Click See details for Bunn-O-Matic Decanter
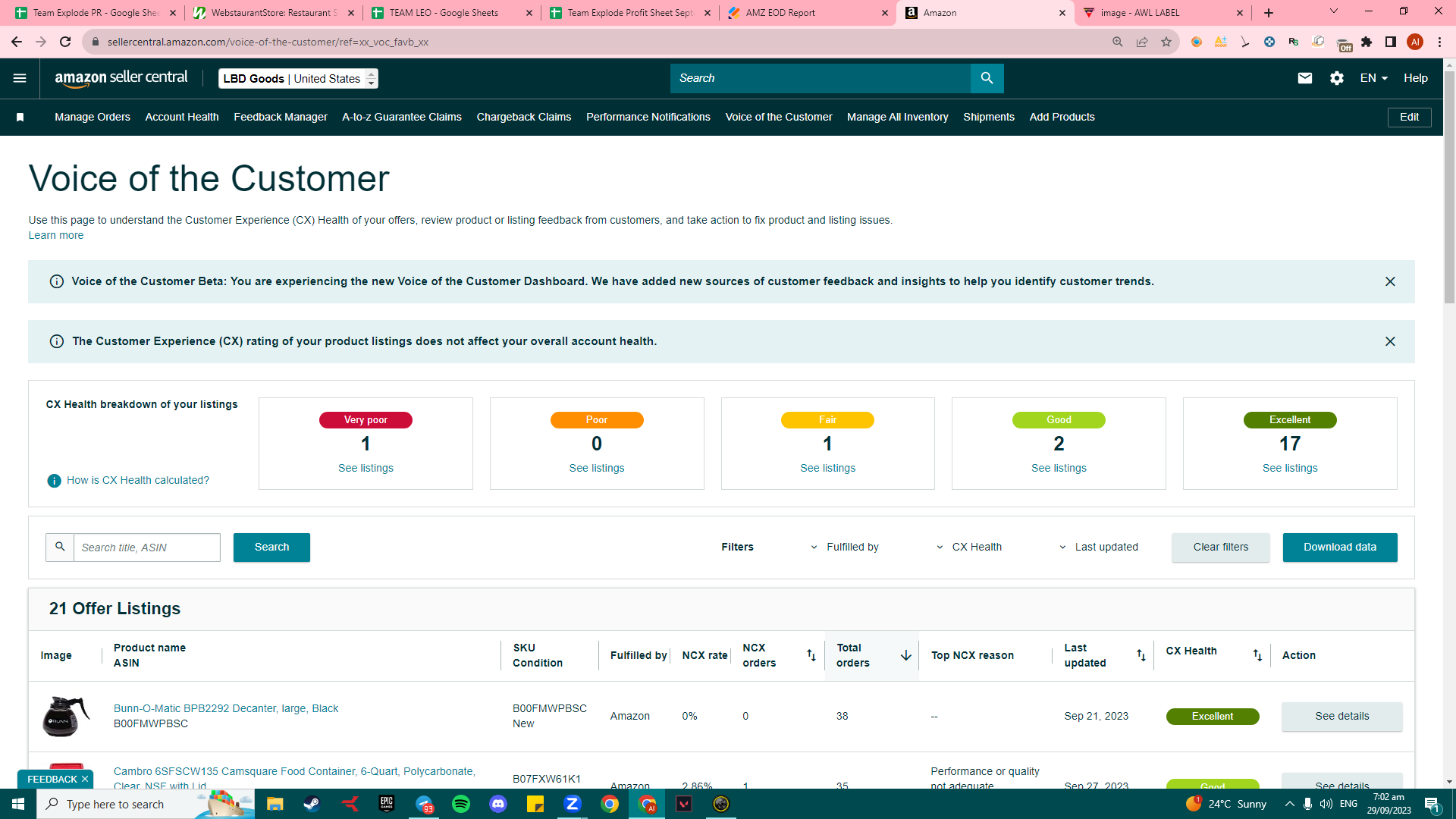1456x819 pixels. point(1342,717)
